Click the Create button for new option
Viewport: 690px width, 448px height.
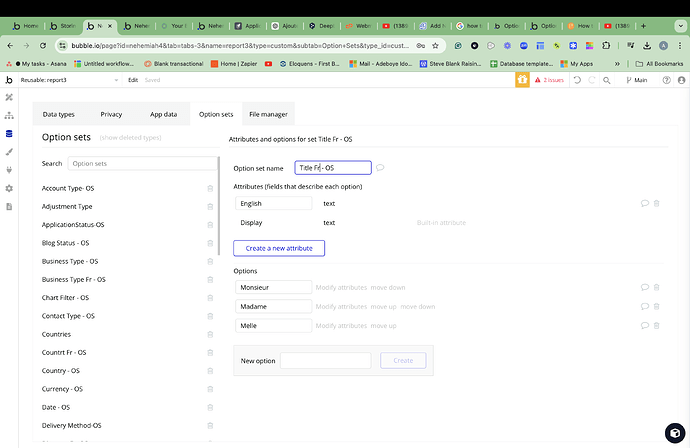coord(403,360)
